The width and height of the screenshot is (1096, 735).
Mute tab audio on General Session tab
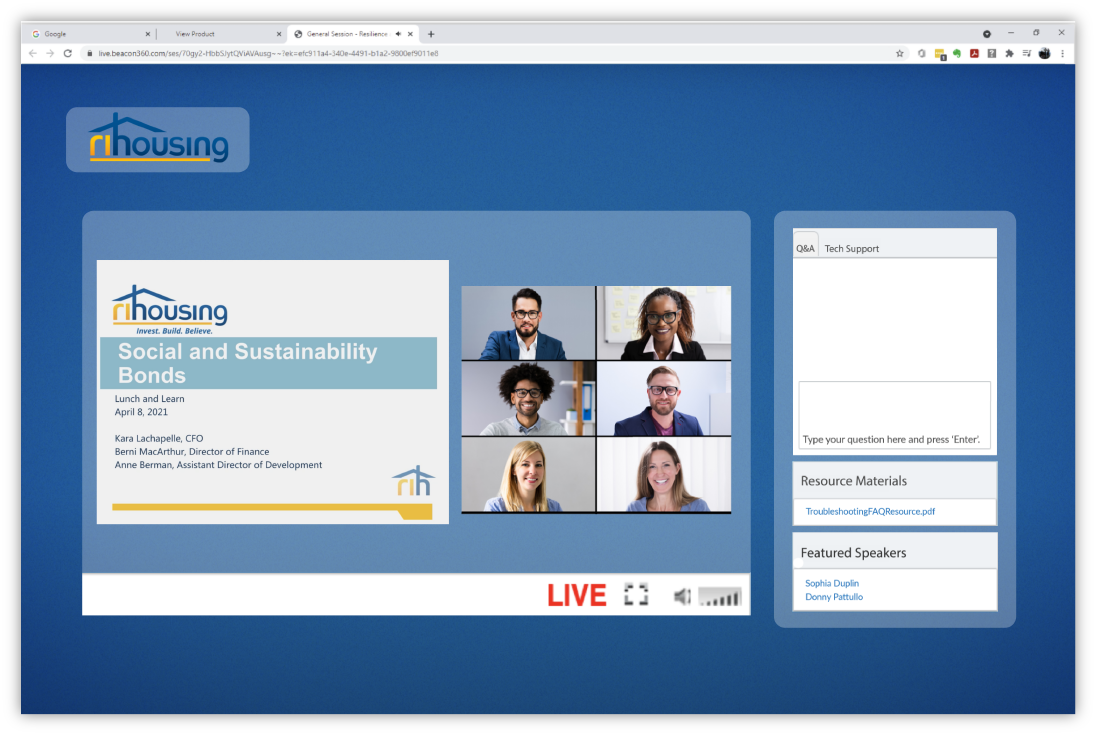pyautogui.click(x=399, y=34)
